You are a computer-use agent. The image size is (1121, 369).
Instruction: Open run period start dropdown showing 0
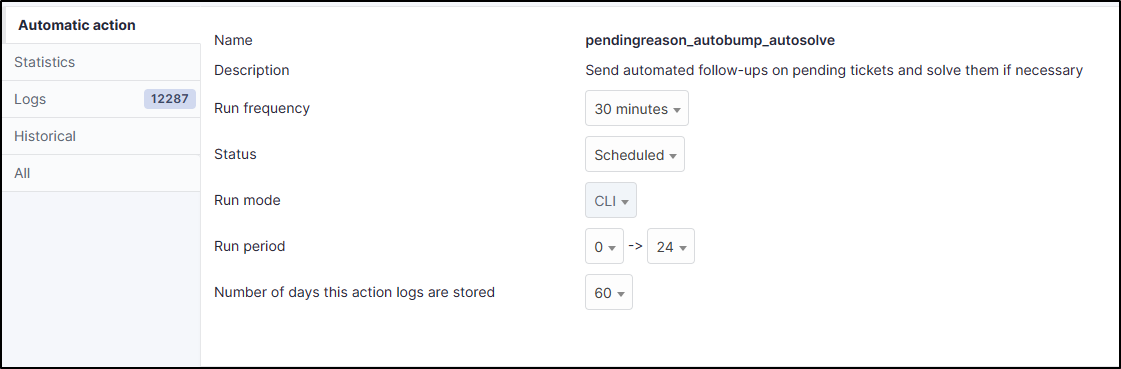604,247
